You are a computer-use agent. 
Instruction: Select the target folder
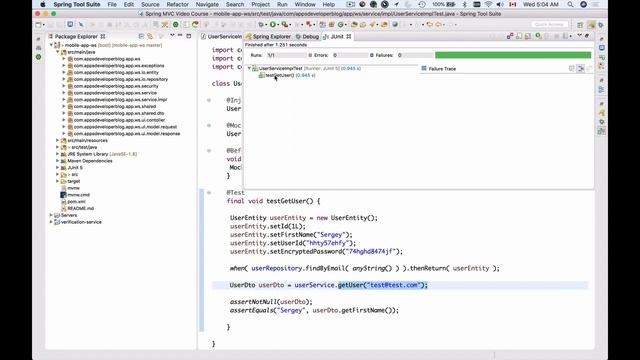coord(73,181)
